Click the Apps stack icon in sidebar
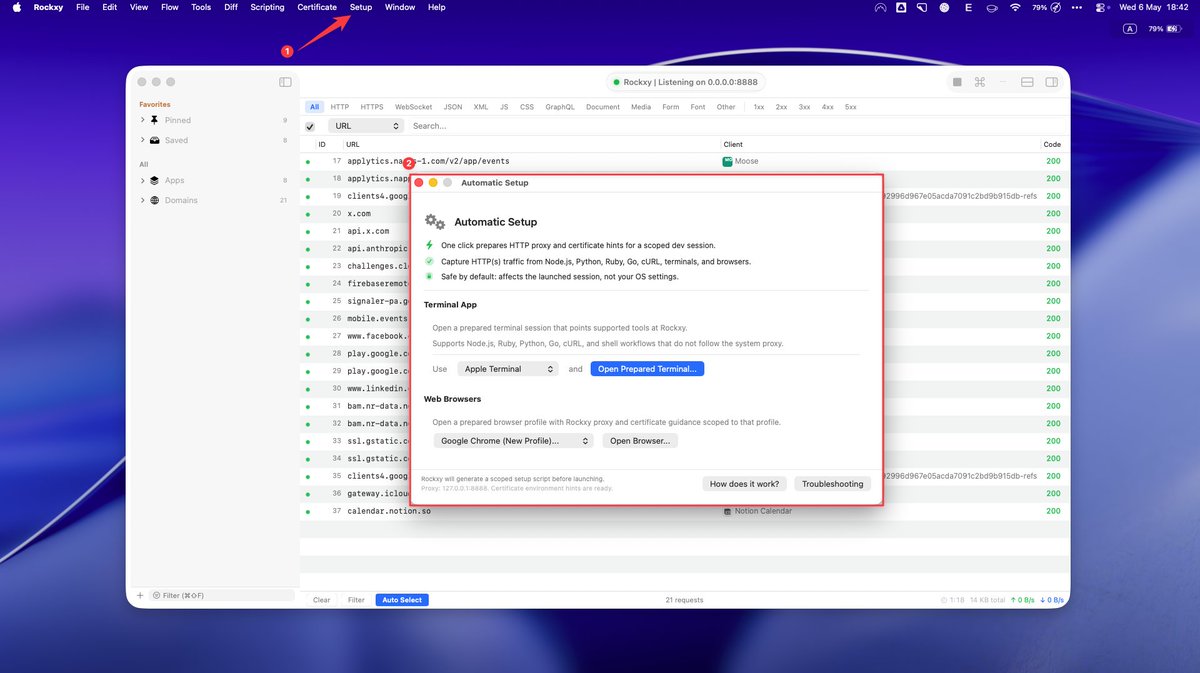 pos(155,180)
